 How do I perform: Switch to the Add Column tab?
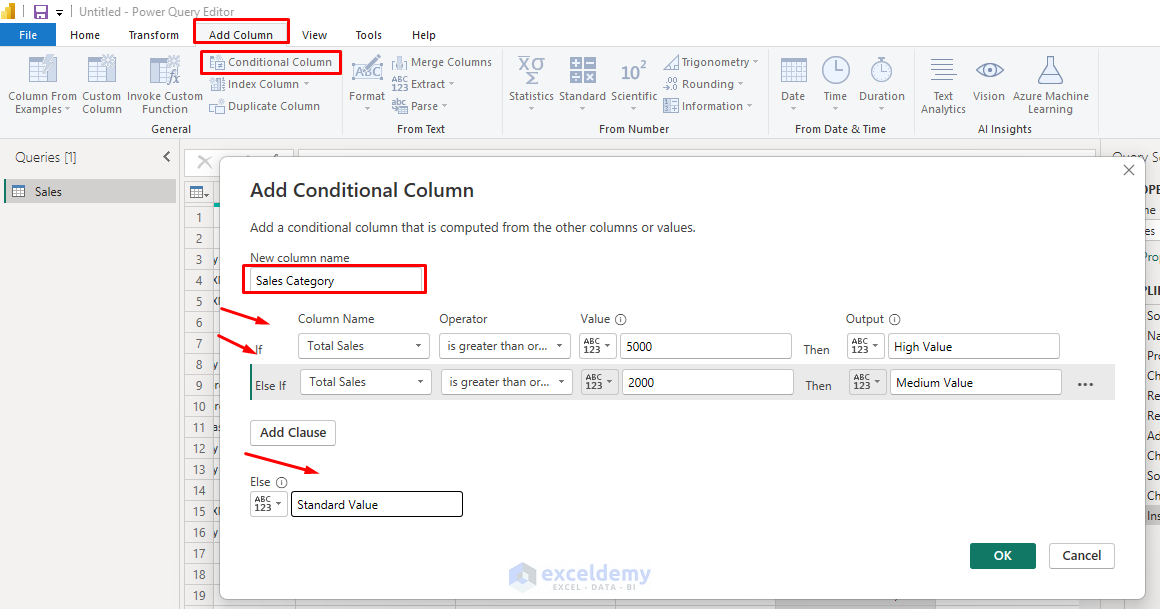[x=241, y=35]
